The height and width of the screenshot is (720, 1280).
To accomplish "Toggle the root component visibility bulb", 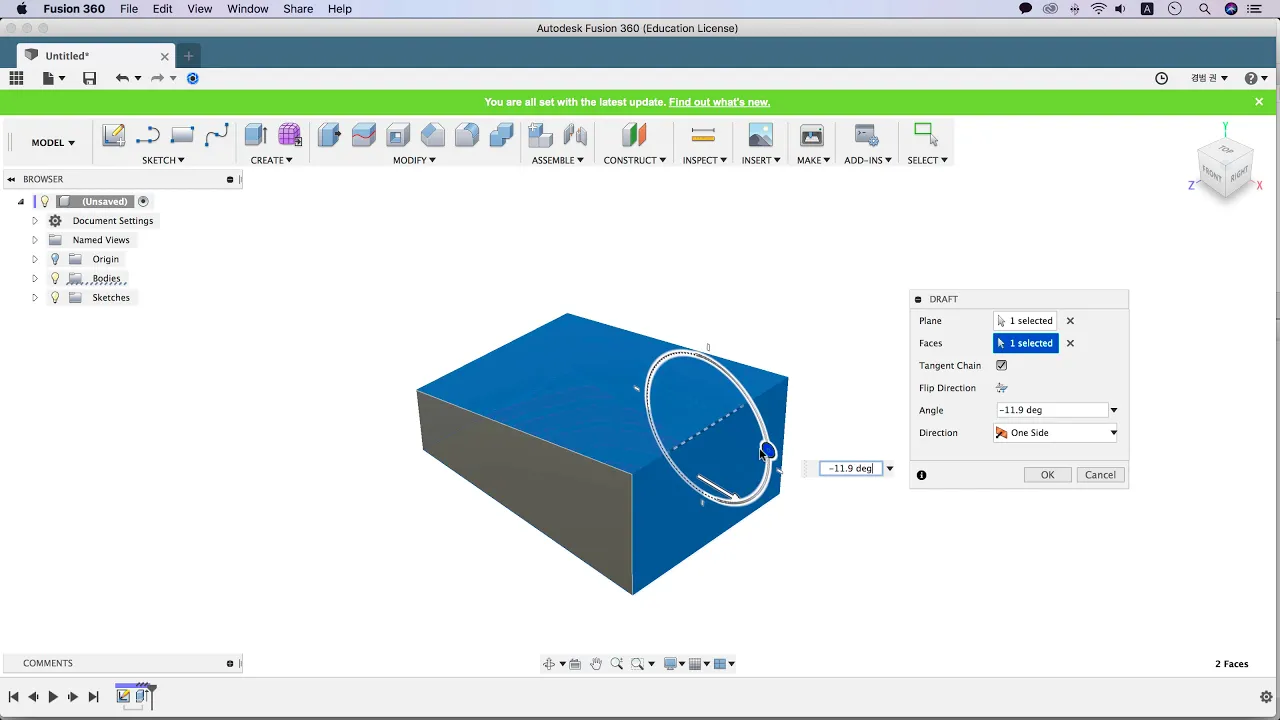I will 44,201.
